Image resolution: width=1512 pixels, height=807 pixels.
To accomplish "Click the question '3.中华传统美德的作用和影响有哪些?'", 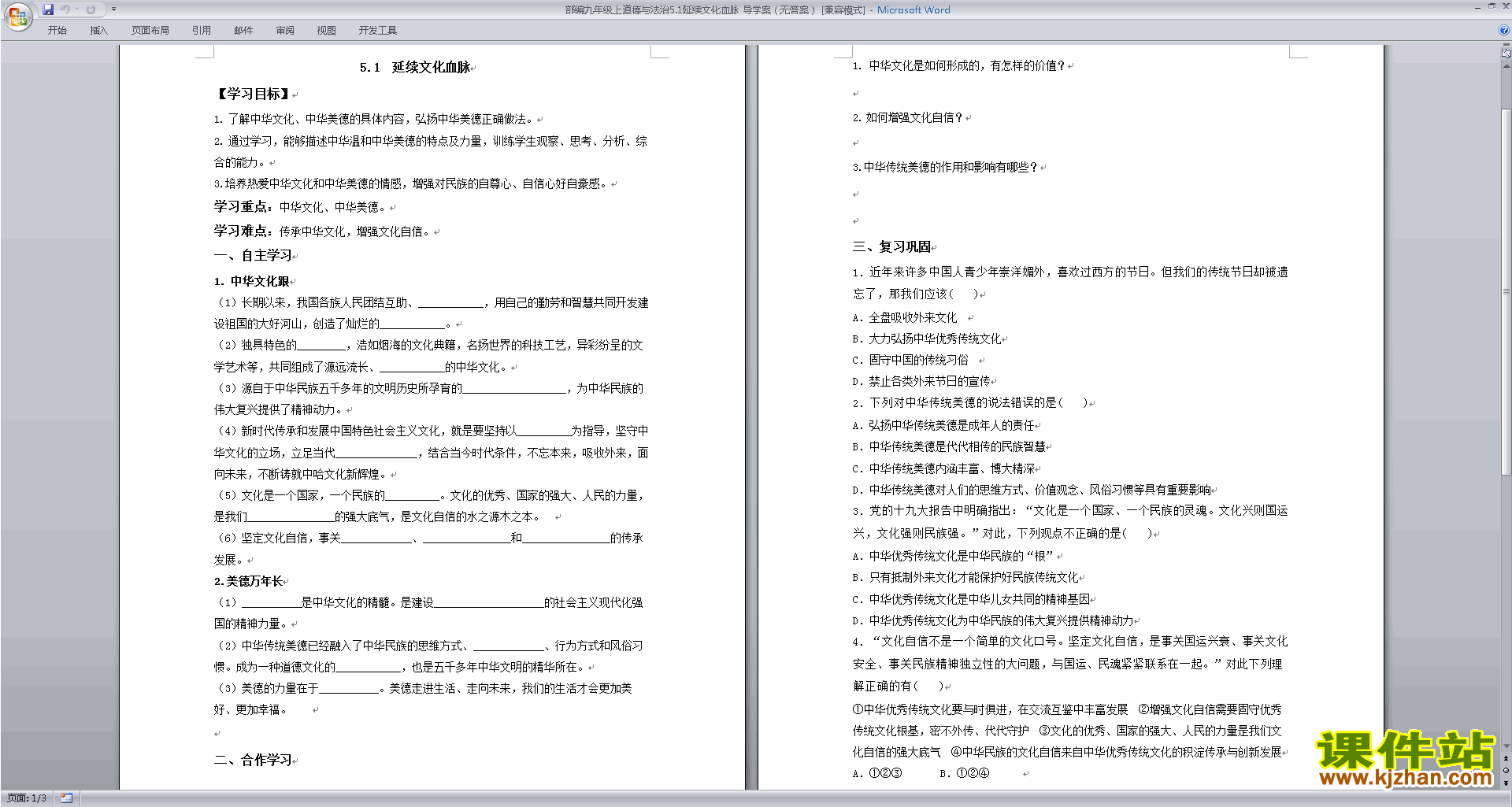I will pos(945,167).
